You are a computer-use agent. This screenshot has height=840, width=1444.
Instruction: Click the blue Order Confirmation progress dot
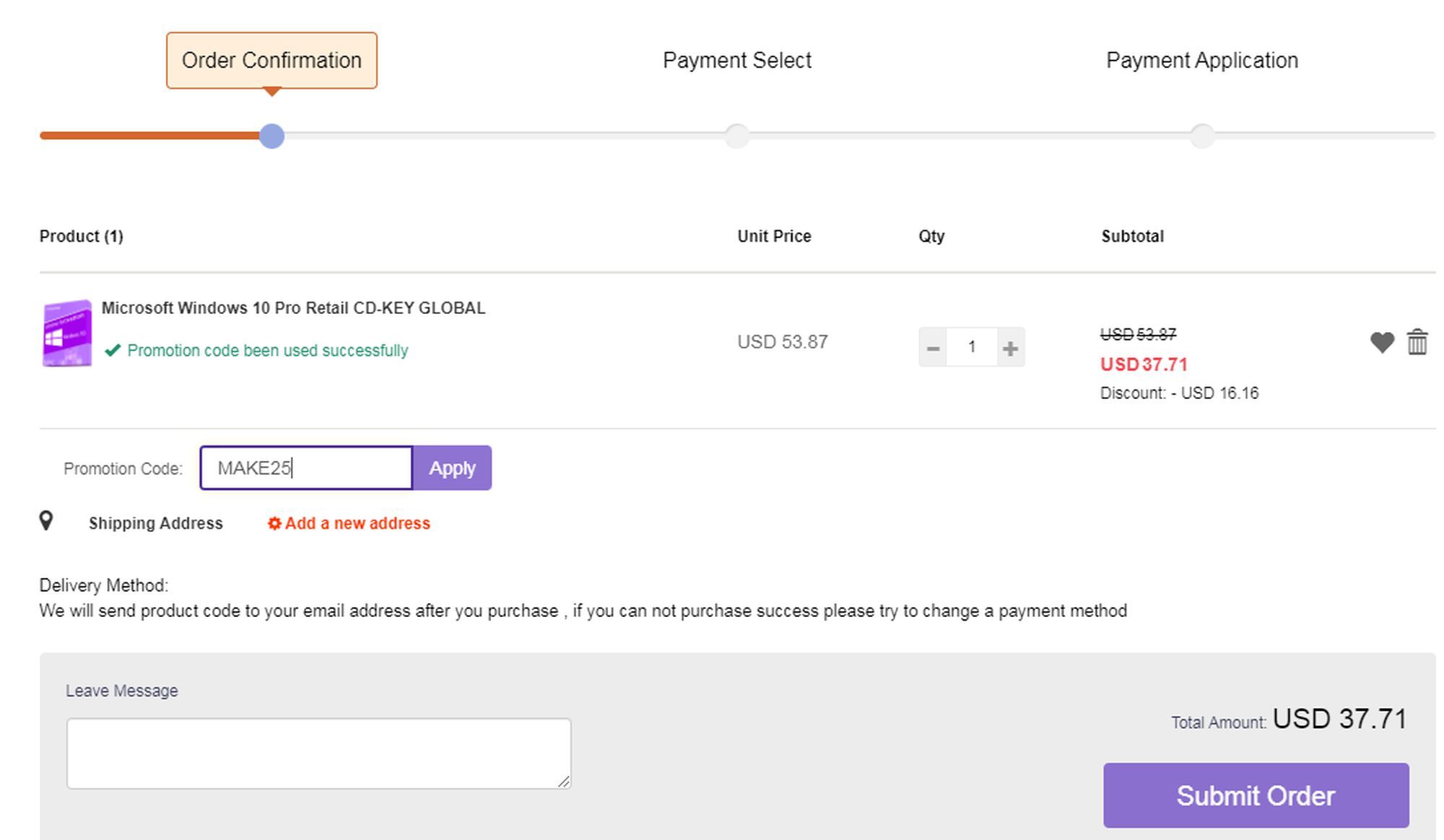tap(271, 136)
